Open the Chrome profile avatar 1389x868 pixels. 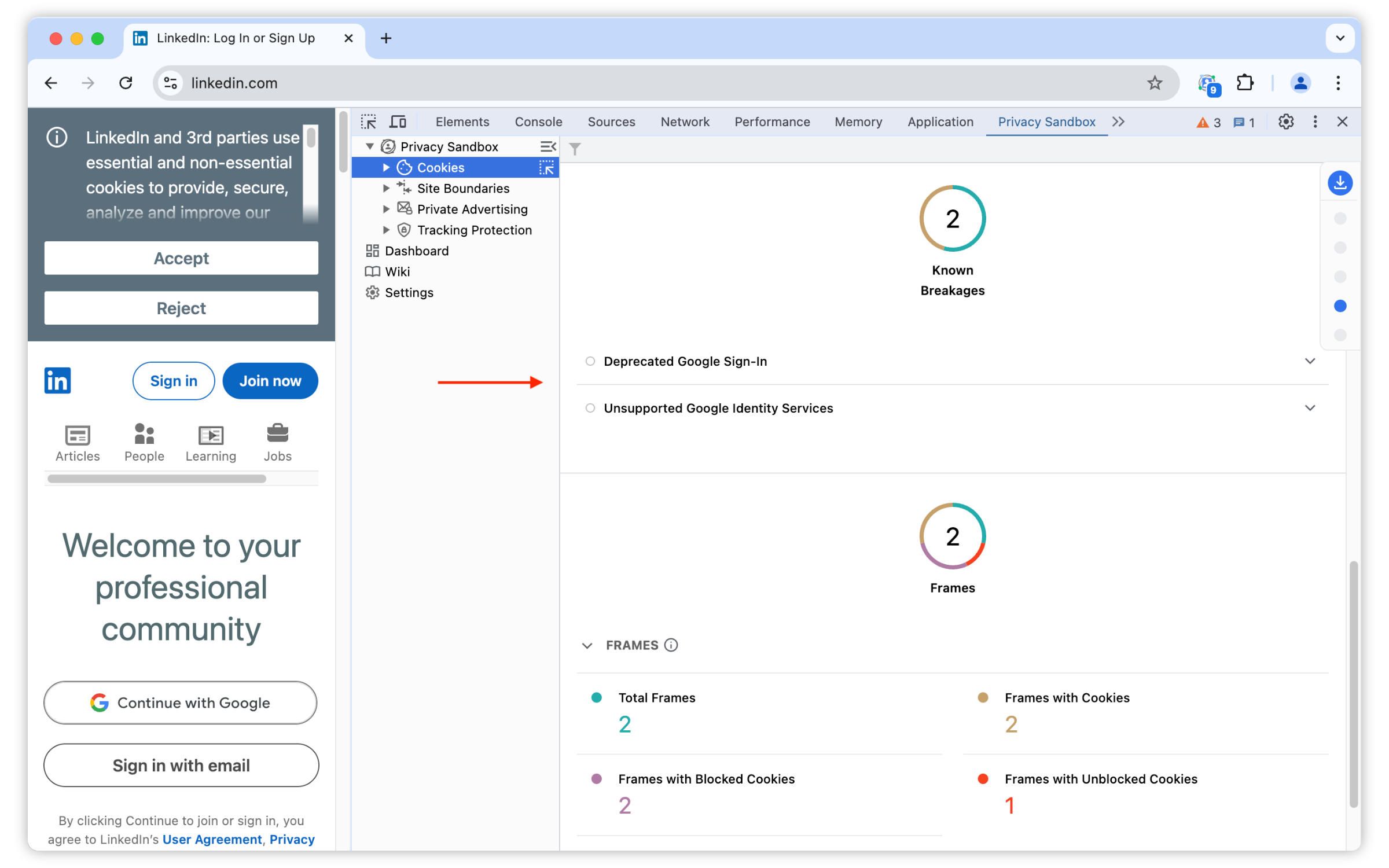click(1300, 83)
